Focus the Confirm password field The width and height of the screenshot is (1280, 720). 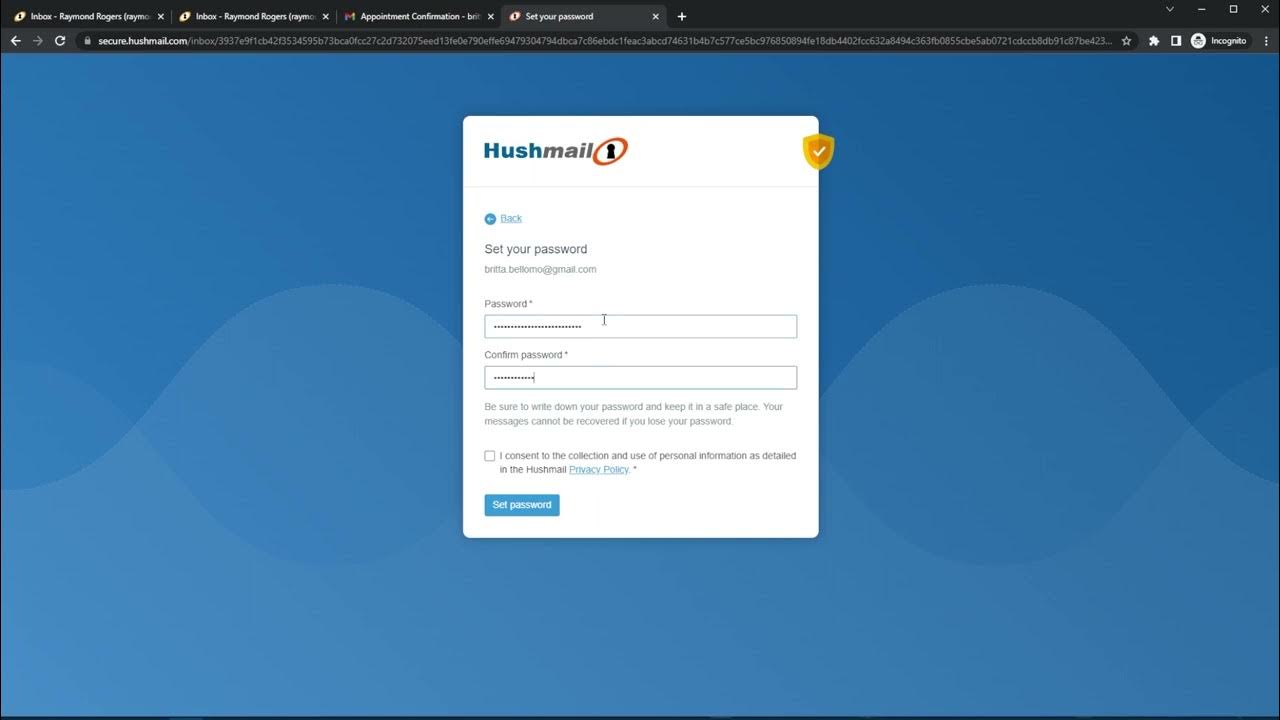[641, 377]
